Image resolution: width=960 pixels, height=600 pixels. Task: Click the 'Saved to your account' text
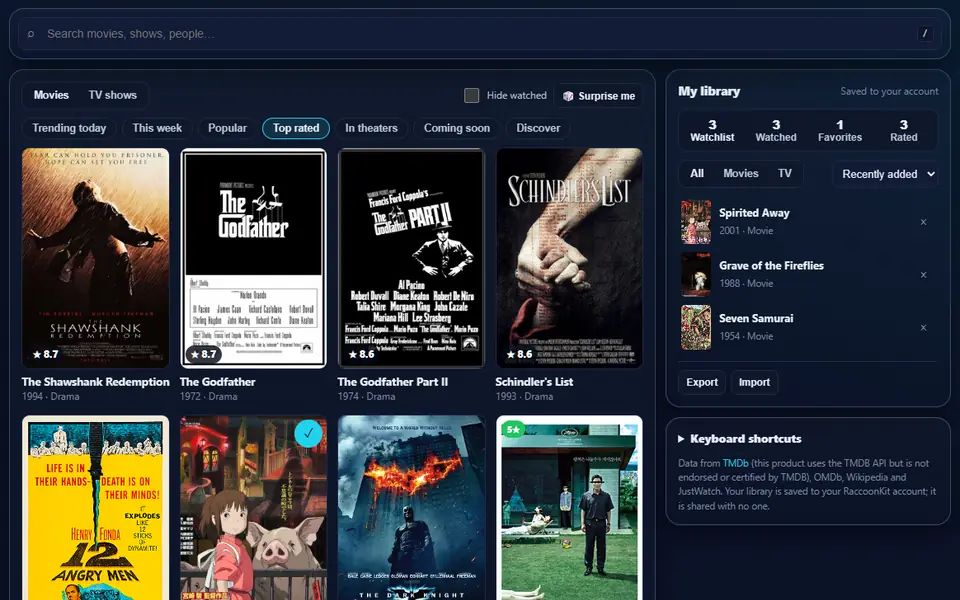[x=889, y=91]
